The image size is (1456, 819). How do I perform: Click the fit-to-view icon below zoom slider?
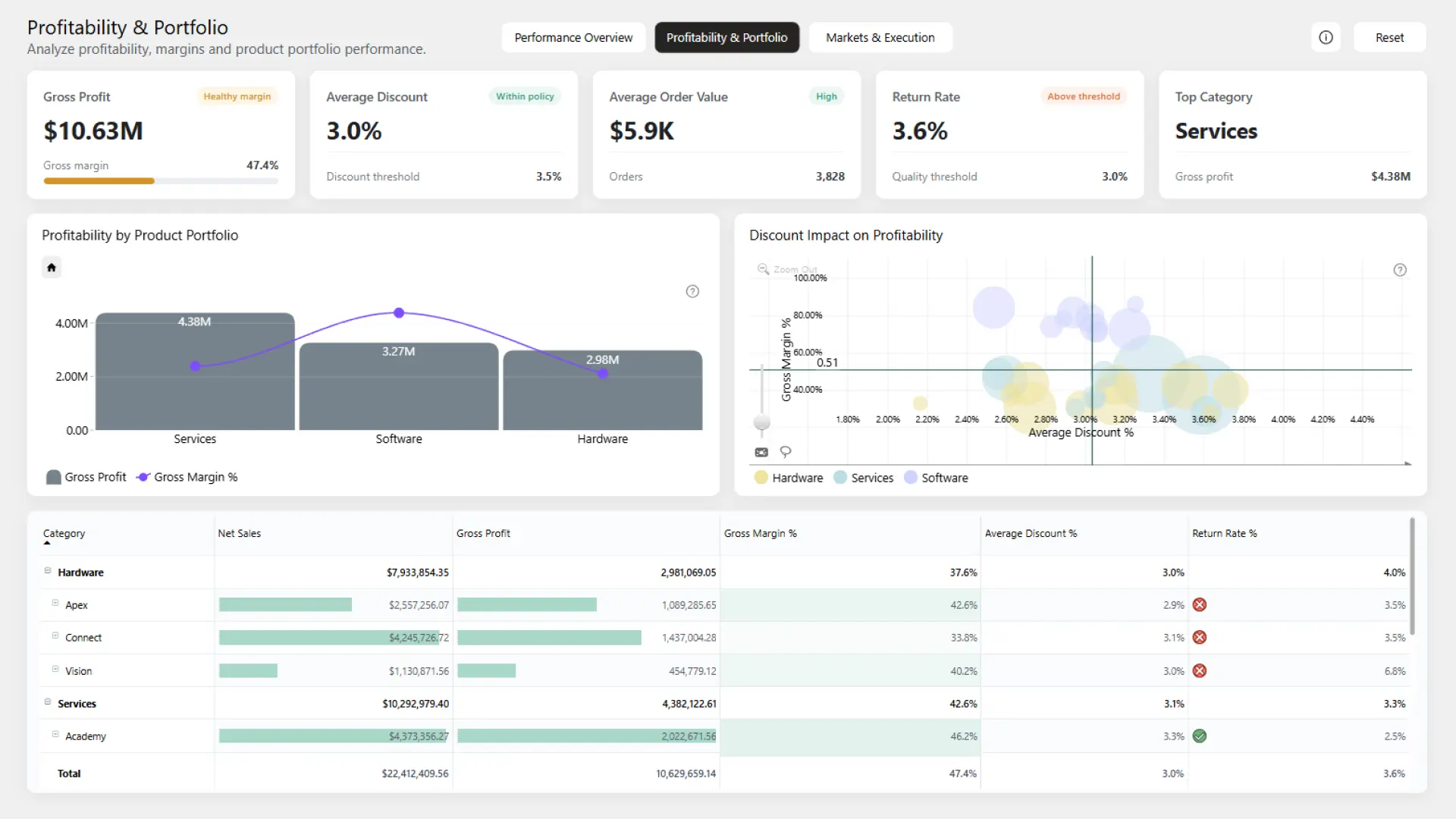[x=761, y=452]
